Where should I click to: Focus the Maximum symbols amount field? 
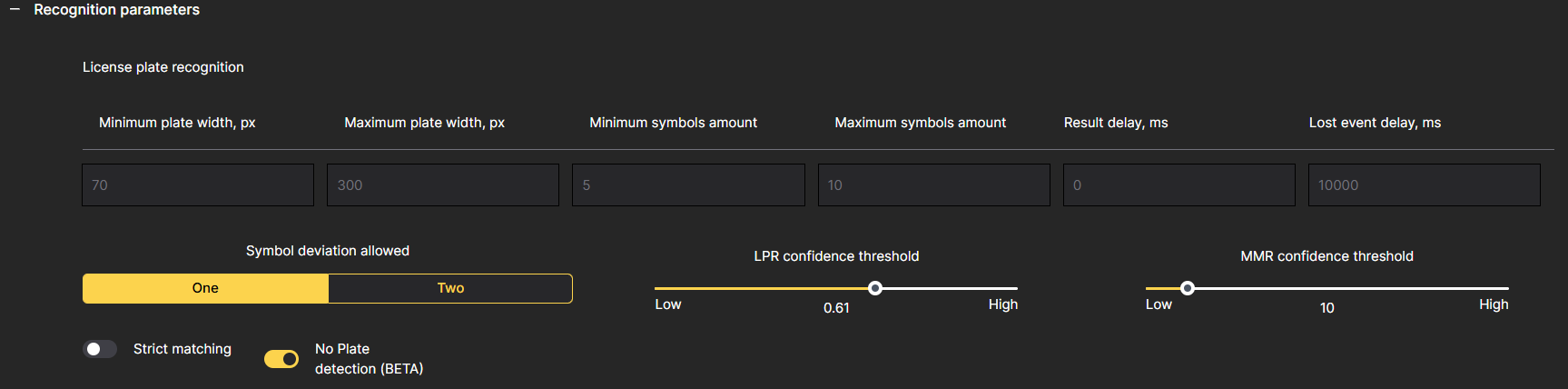pos(933,185)
